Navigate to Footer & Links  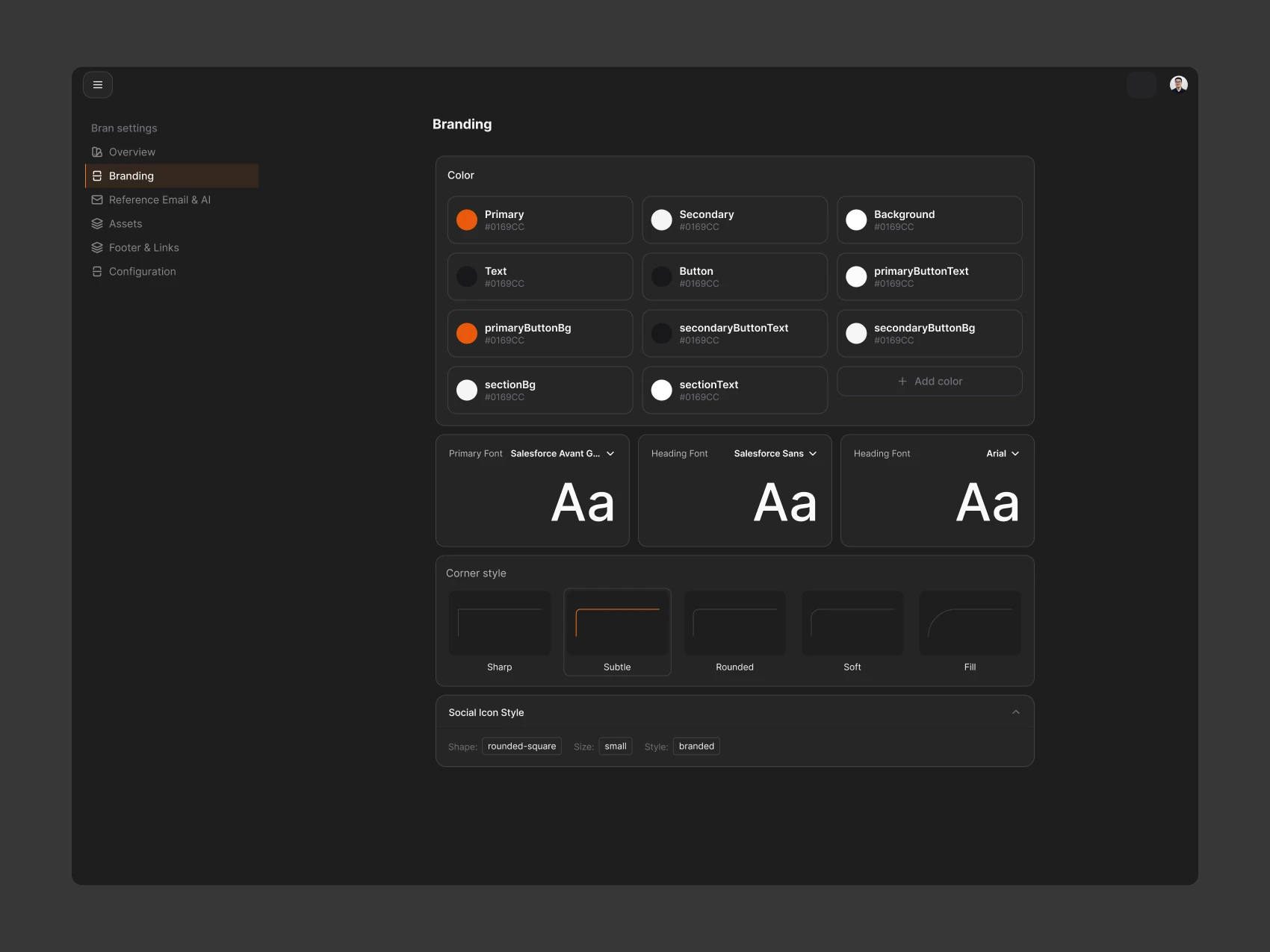tap(172, 248)
